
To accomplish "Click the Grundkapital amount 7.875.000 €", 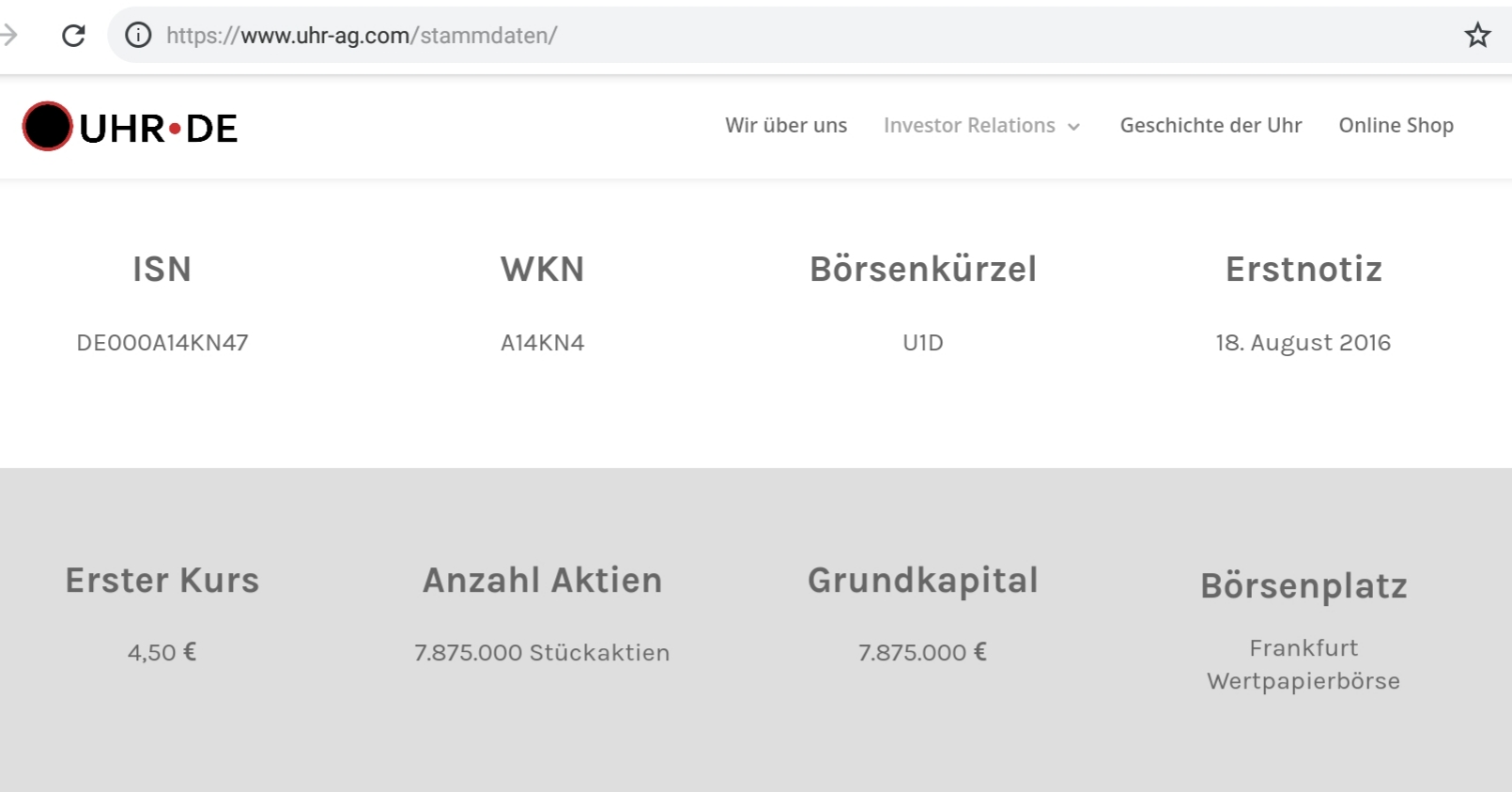I will coord(923,651).
